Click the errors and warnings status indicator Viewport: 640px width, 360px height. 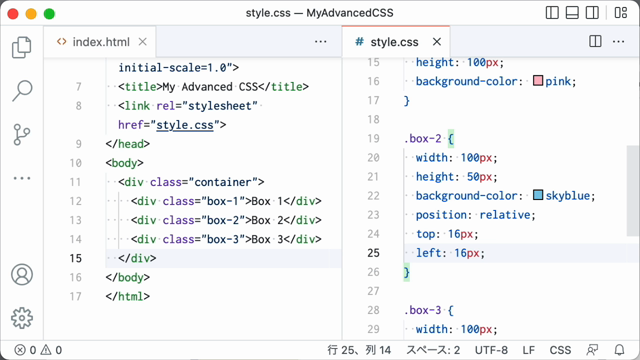(38, 350)
